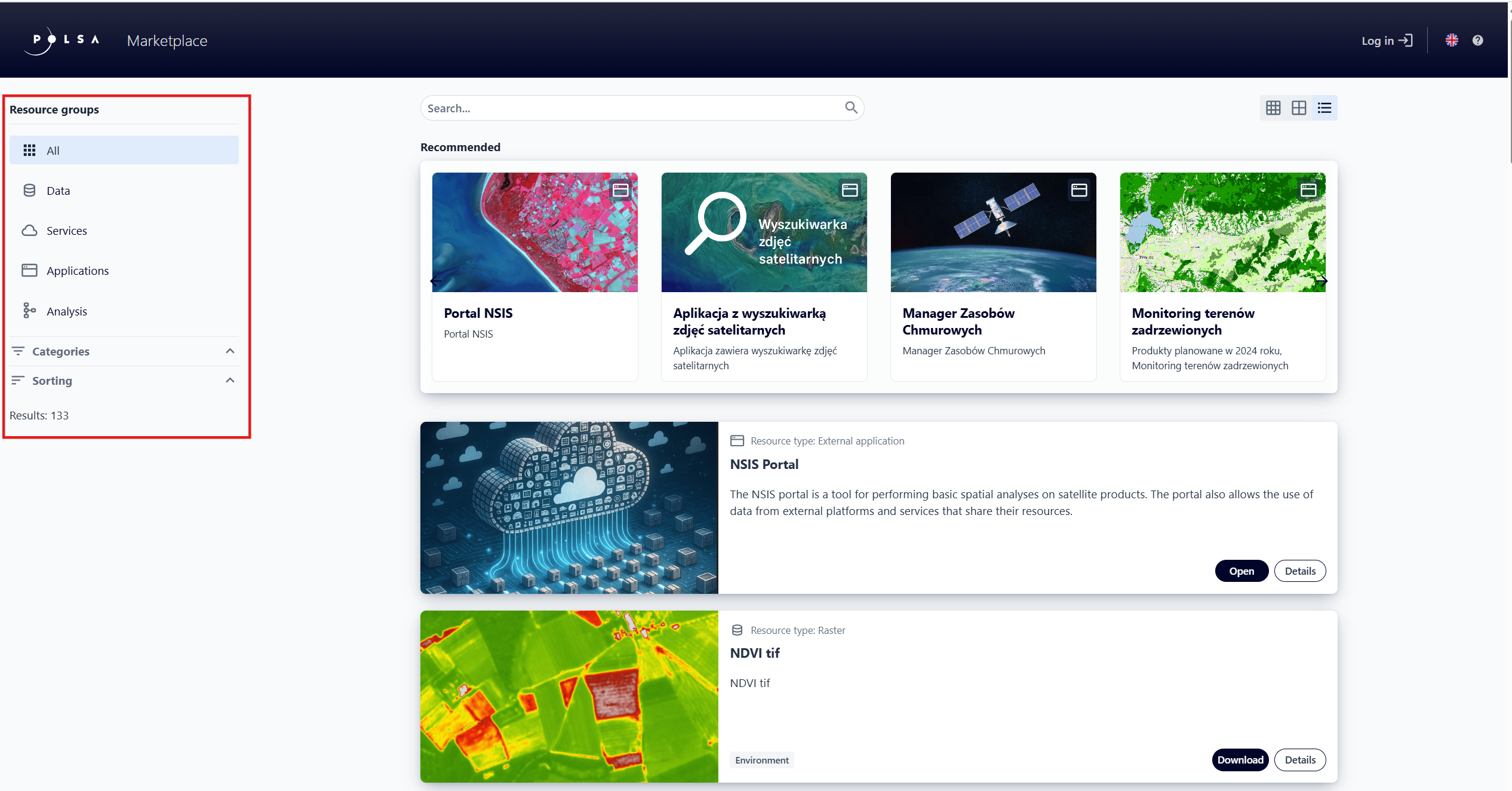1512x791 pixels.
Task: Click the search magnifier icon
Action: coord(851,108)
